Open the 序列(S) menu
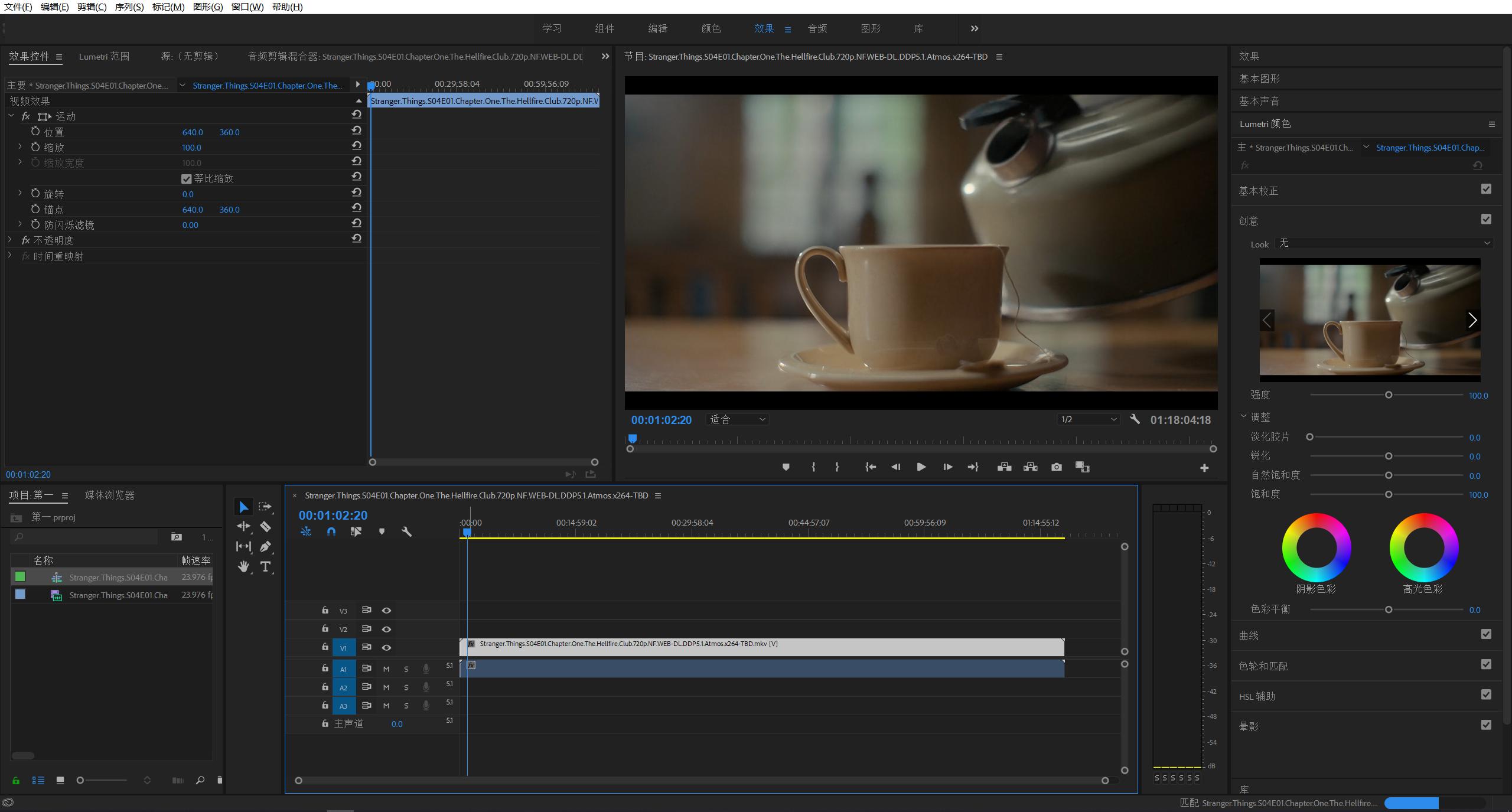Image resolution: width=1512 pixels, height=812 pixels. pos(129,7)
